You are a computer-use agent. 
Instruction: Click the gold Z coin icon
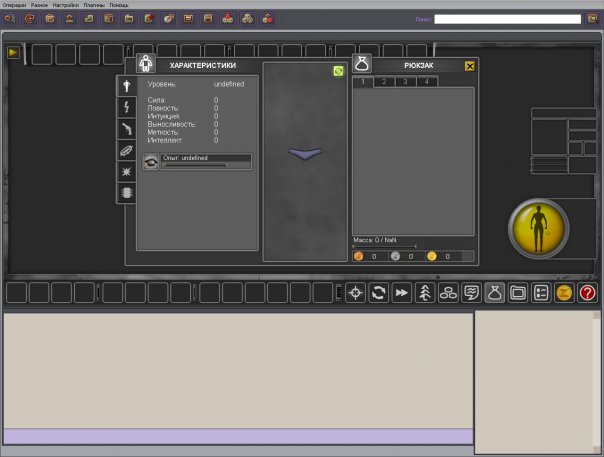point(564,293)
